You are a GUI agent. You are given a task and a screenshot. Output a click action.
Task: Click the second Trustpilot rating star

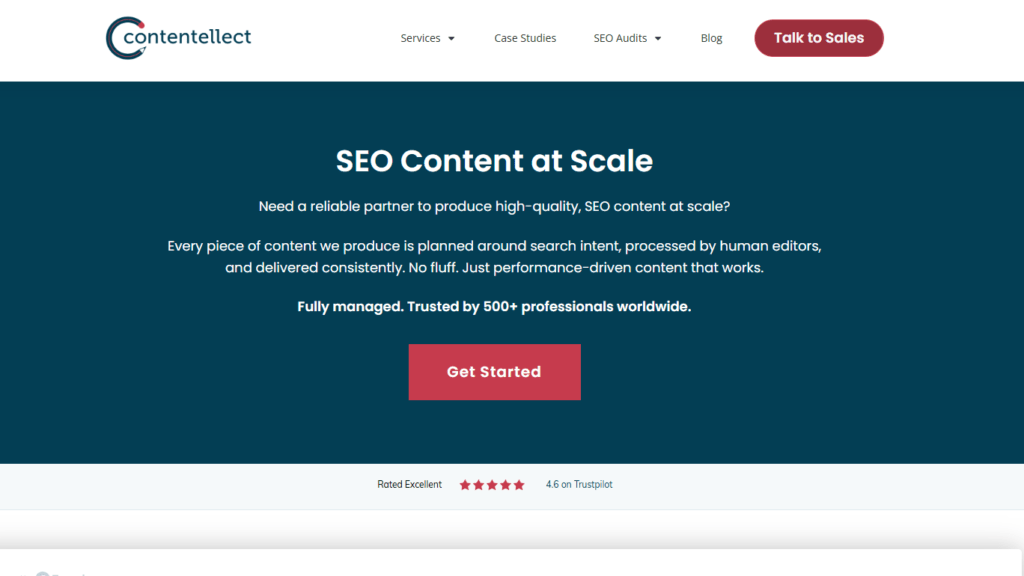click(x=478, y=485)
